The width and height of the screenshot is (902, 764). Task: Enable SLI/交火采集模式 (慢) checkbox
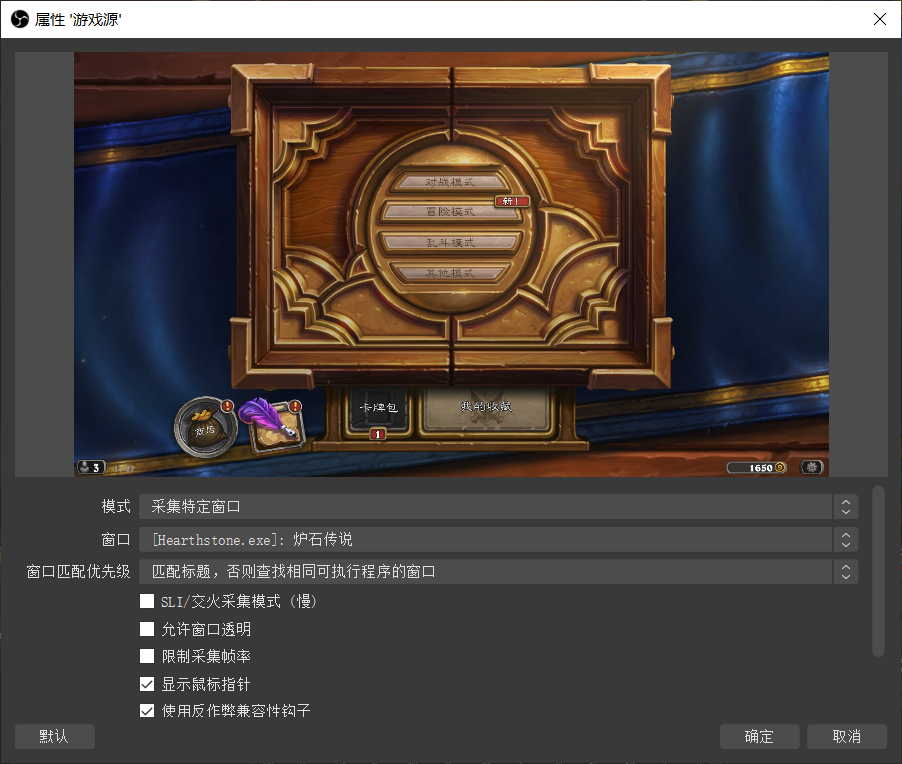point(147,601)
